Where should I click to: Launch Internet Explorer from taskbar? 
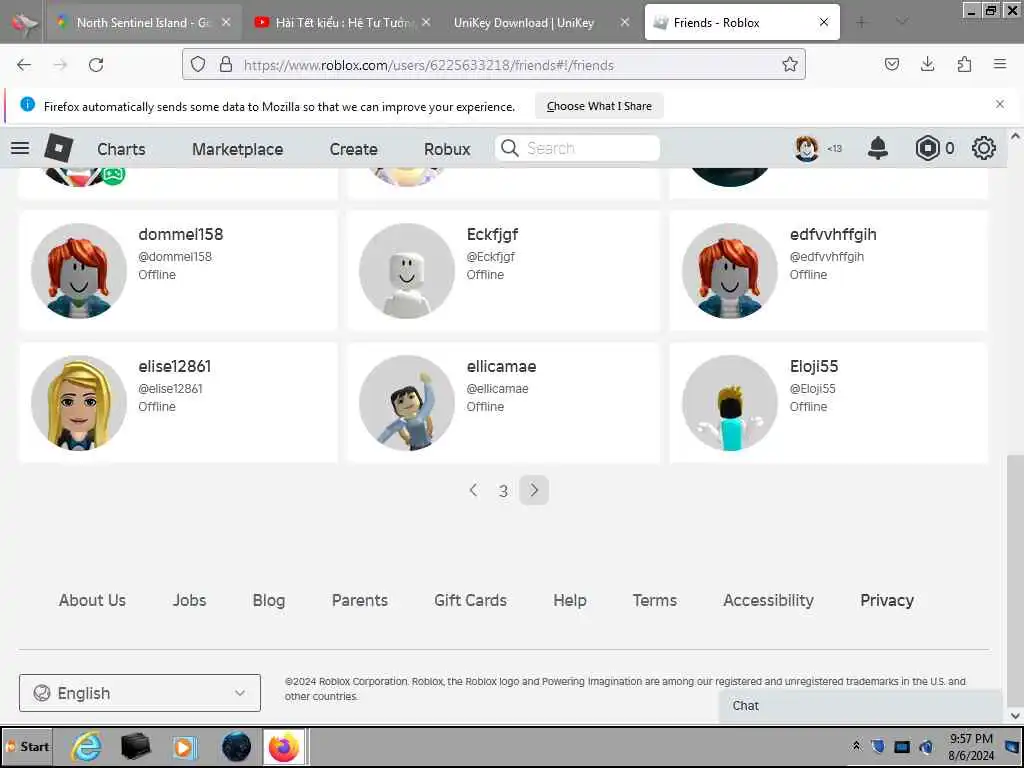point(87,746)
